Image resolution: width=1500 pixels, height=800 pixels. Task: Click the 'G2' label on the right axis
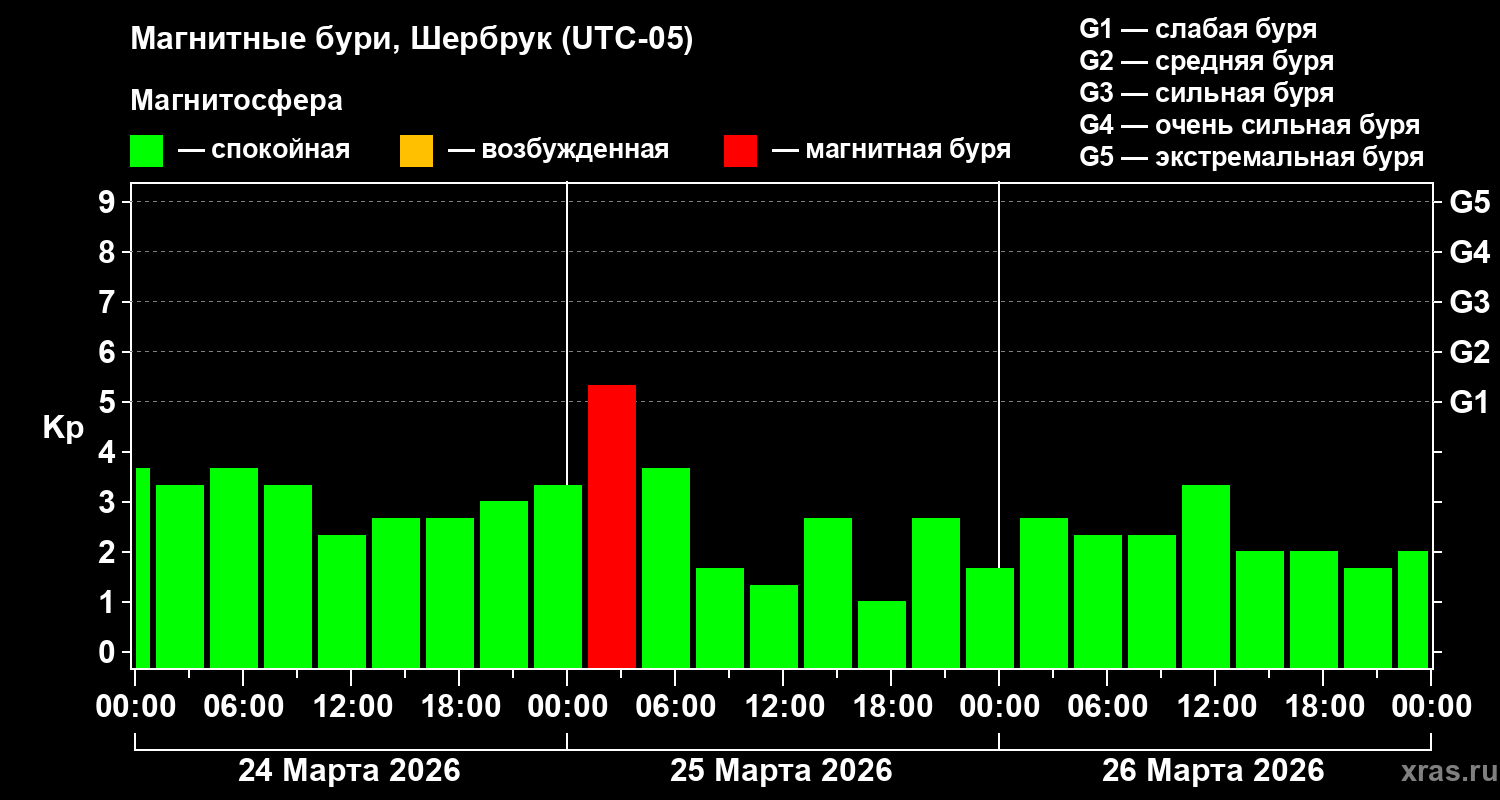1470,352
